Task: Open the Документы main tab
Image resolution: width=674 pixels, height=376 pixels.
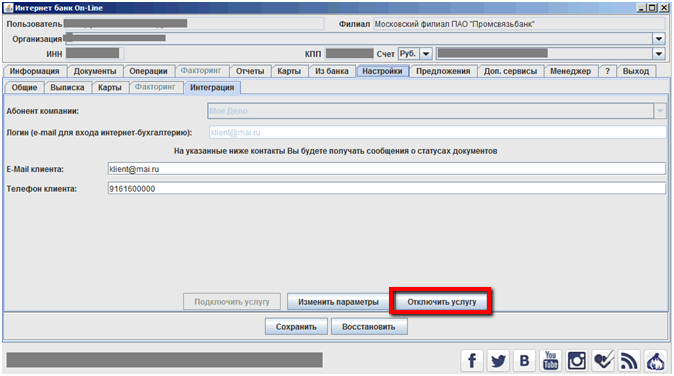Action: 95,71
